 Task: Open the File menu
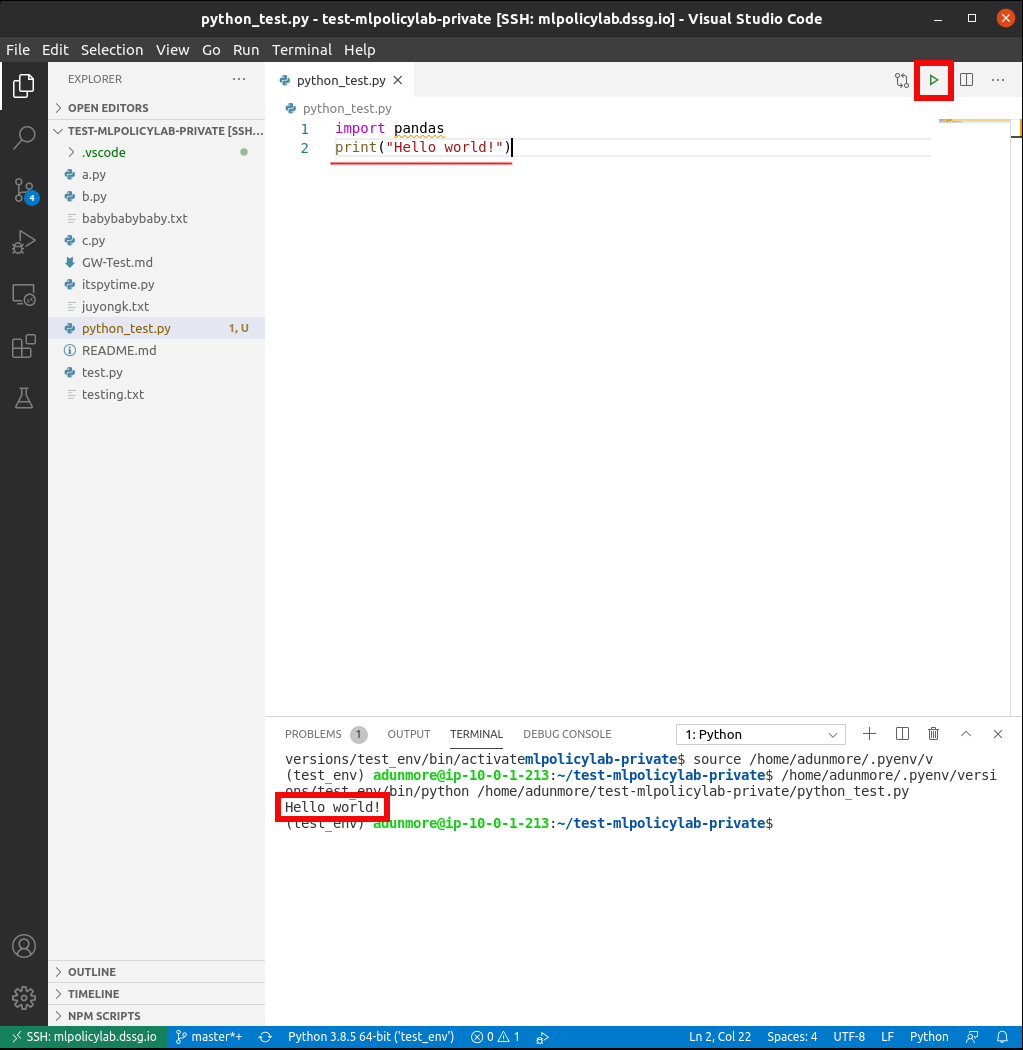click(18, 50)
